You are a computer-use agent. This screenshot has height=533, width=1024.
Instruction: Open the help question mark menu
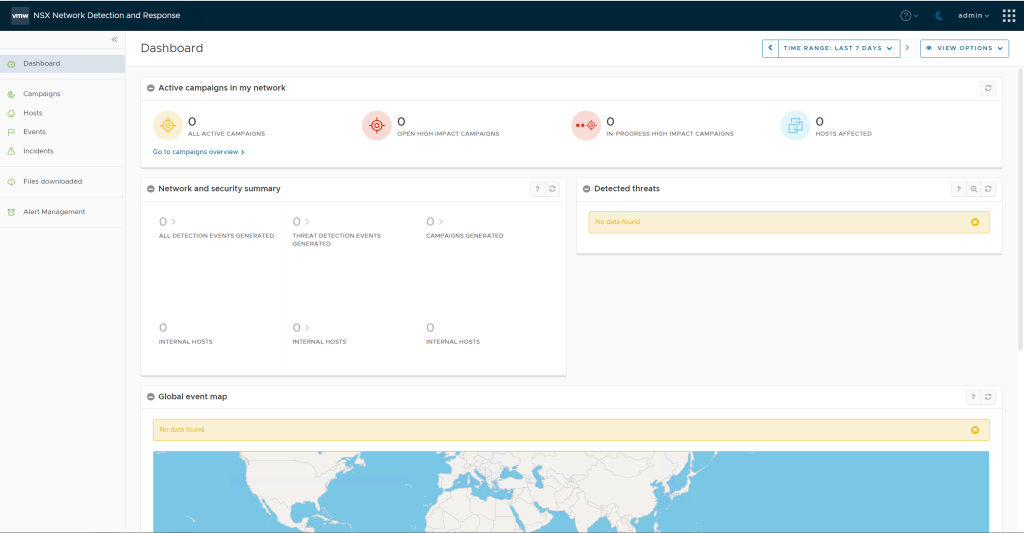point(908,16)
